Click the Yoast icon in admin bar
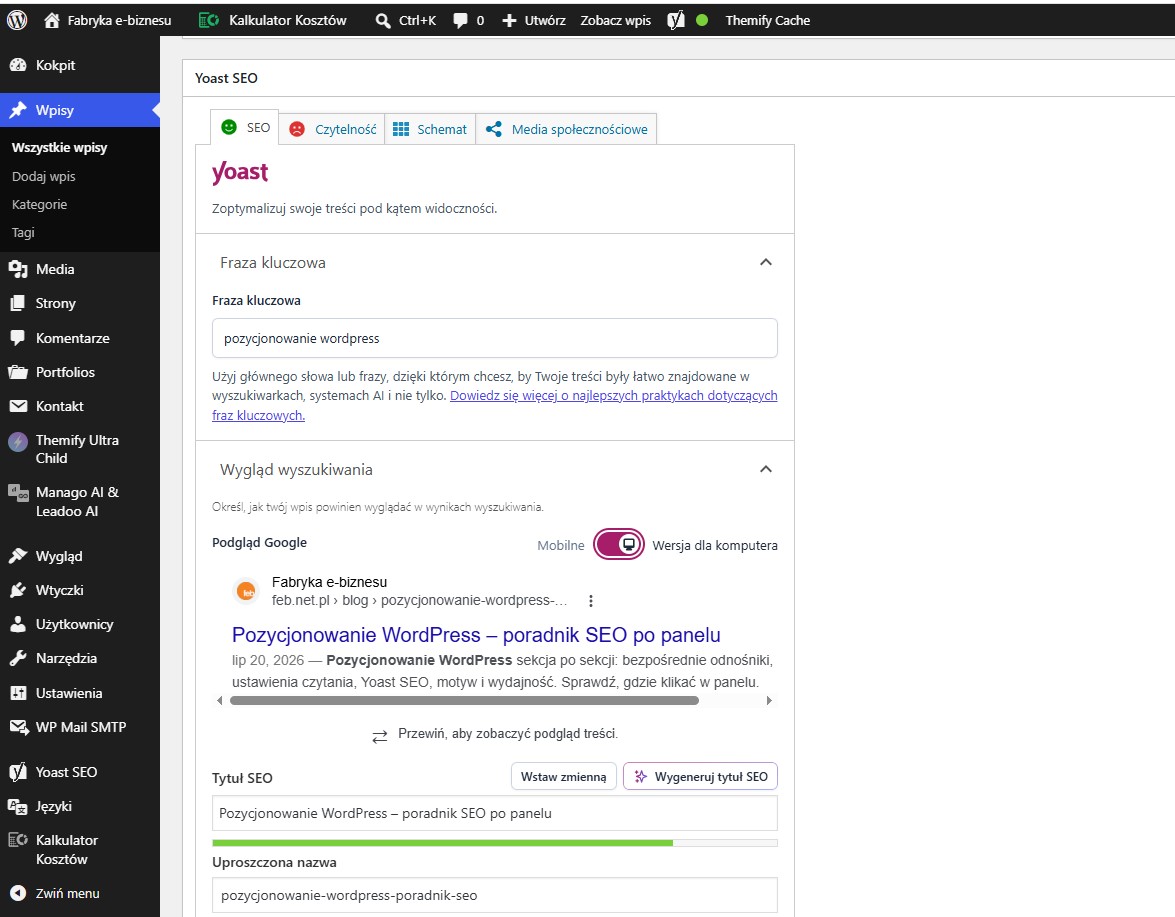 [676, 20]
